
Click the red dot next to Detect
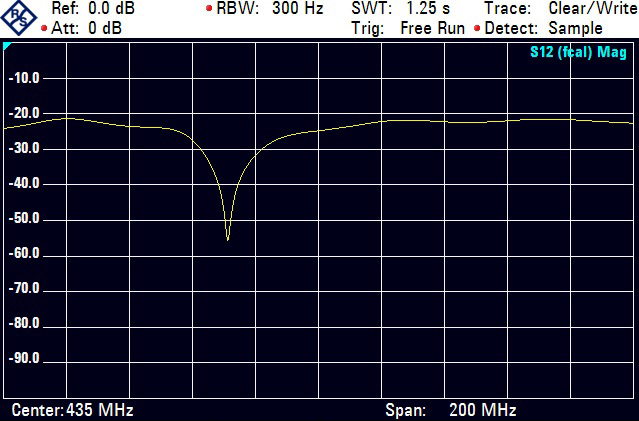click(477, 28)
